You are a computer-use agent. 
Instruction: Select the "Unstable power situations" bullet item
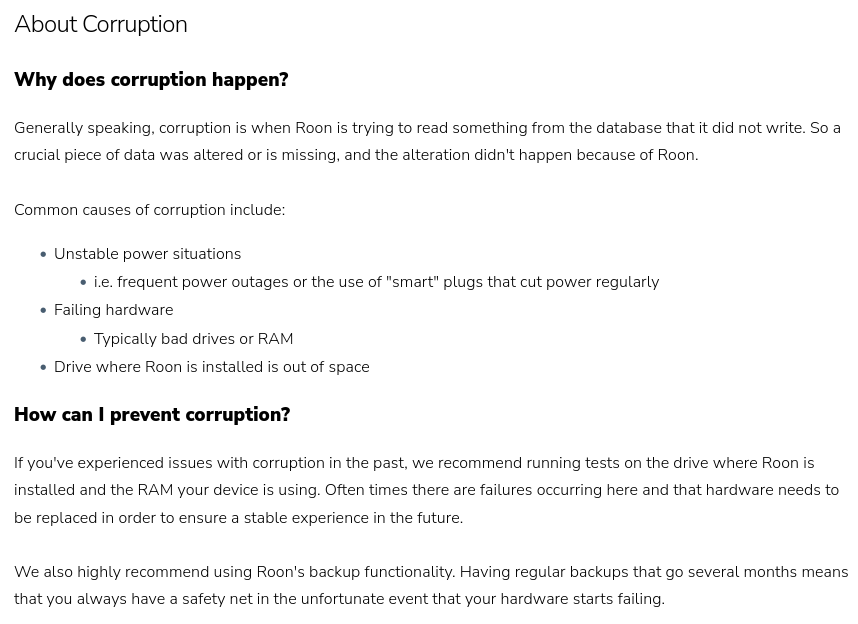pos(147,254)
